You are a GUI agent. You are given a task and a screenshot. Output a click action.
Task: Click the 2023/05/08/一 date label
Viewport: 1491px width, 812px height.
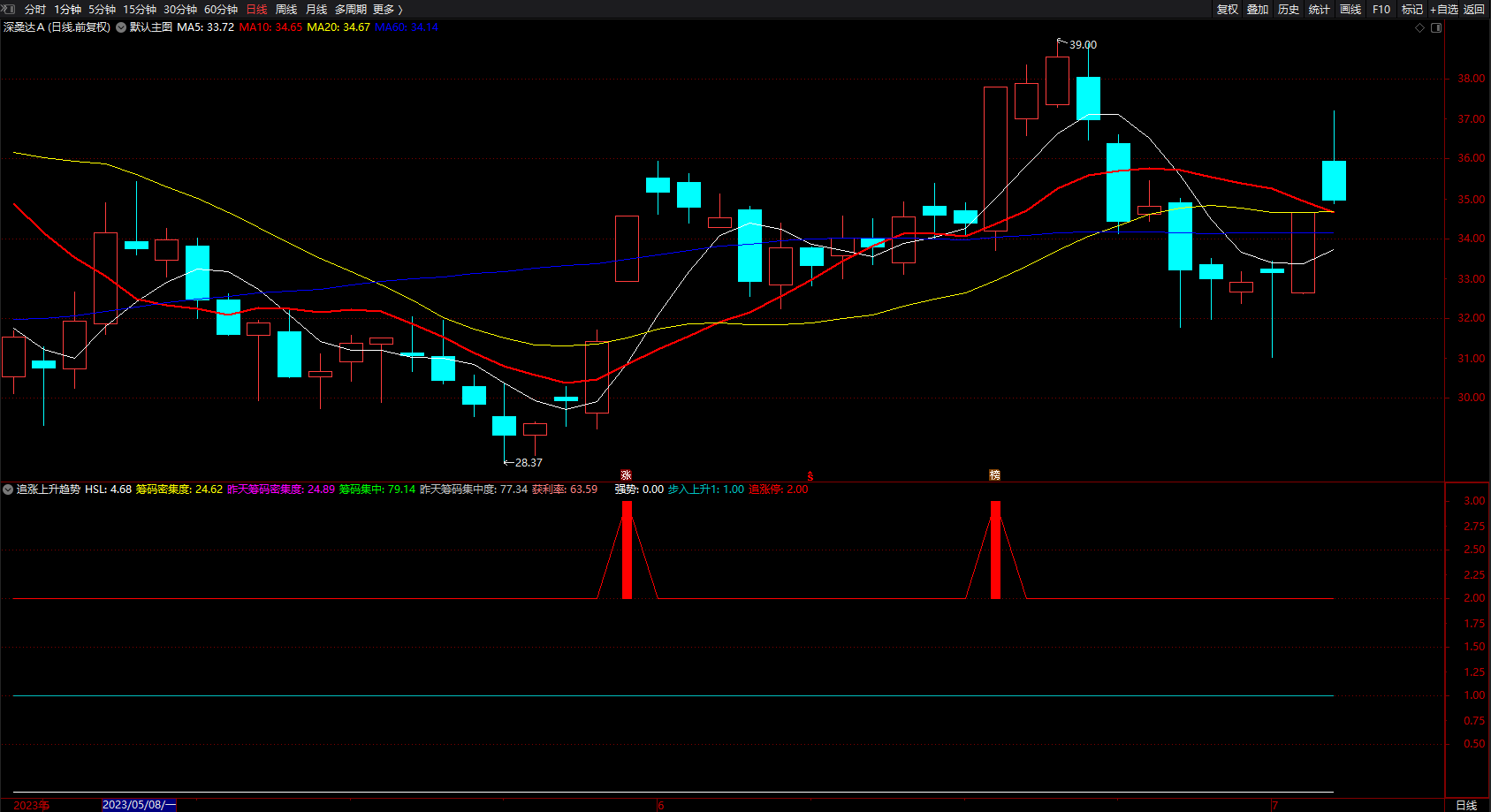click(139, 805)
